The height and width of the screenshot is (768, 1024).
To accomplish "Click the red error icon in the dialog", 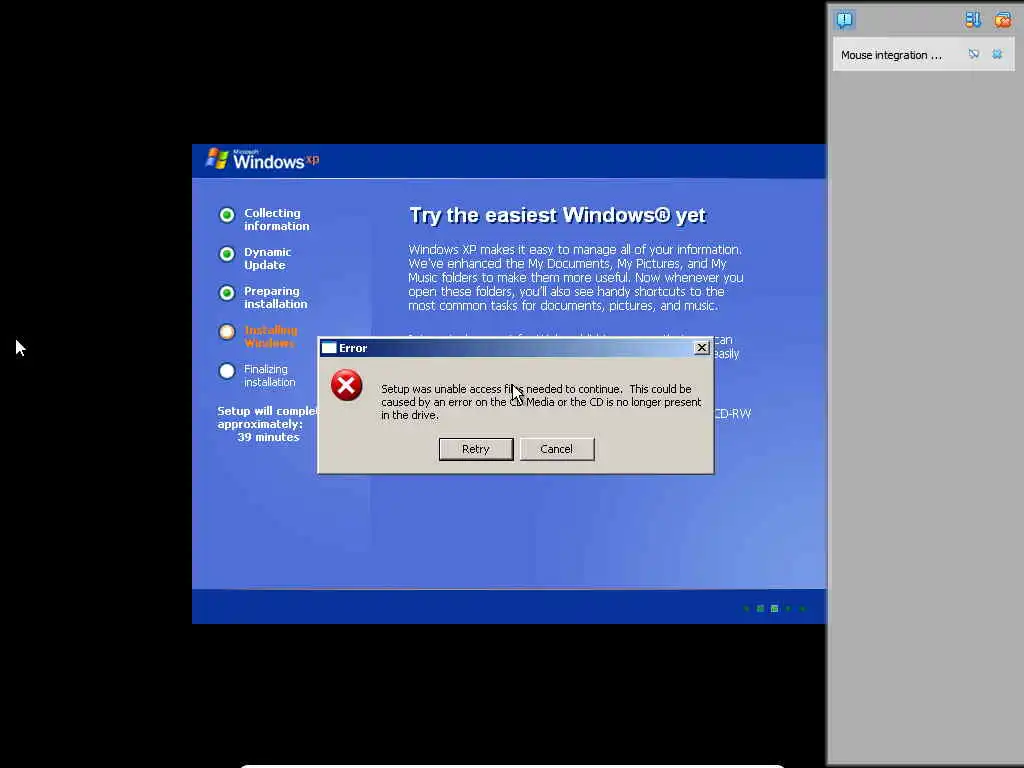I will coord(346,385).
